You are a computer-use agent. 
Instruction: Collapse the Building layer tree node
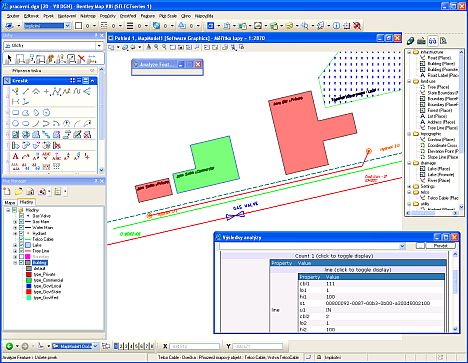click(x=15, y=263)
